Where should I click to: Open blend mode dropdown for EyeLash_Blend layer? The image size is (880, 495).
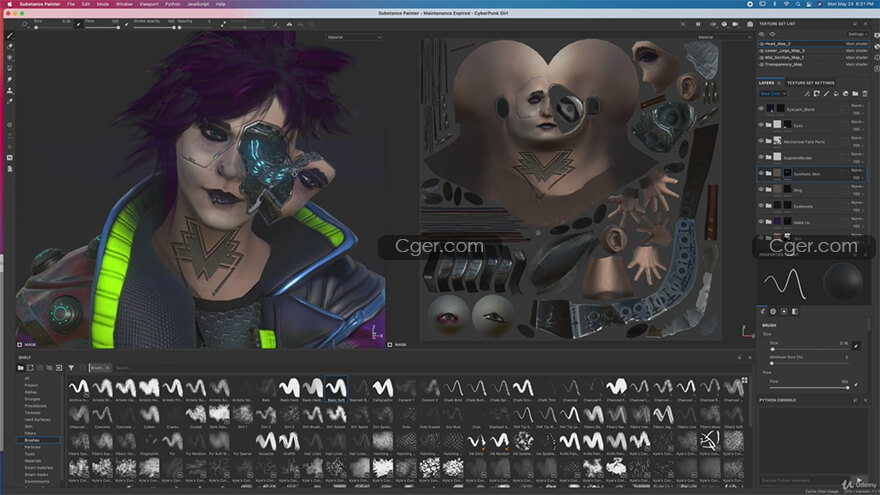(857, 106)
